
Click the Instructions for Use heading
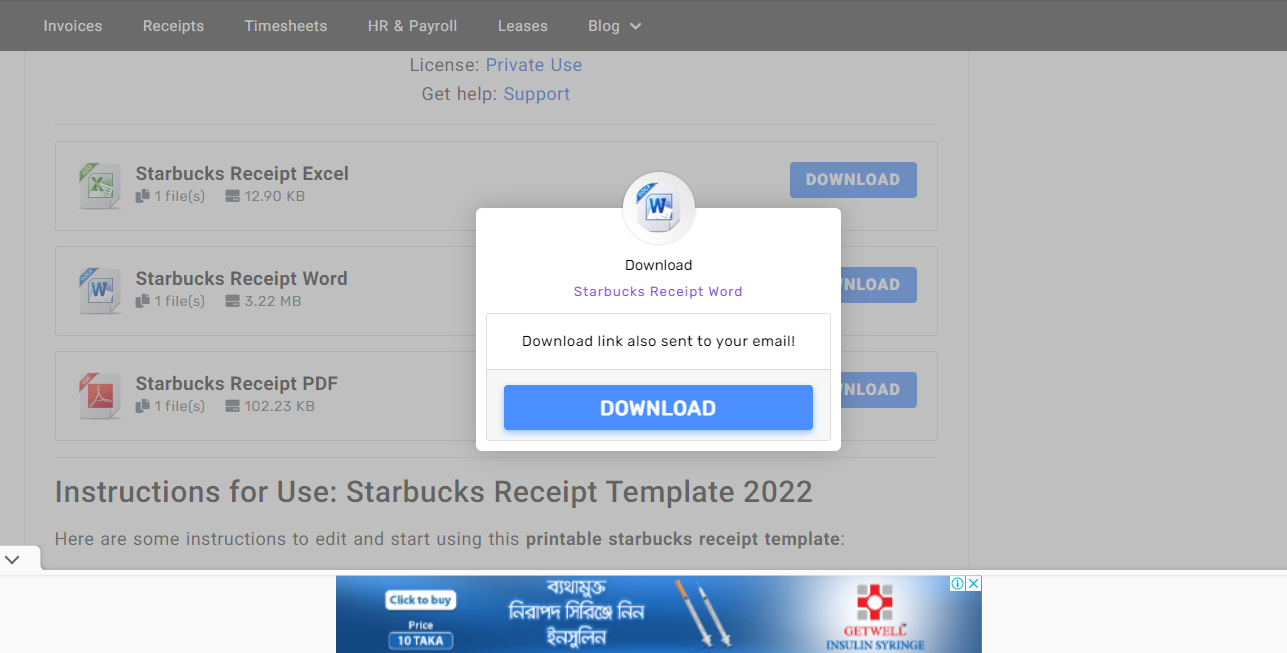434,492
